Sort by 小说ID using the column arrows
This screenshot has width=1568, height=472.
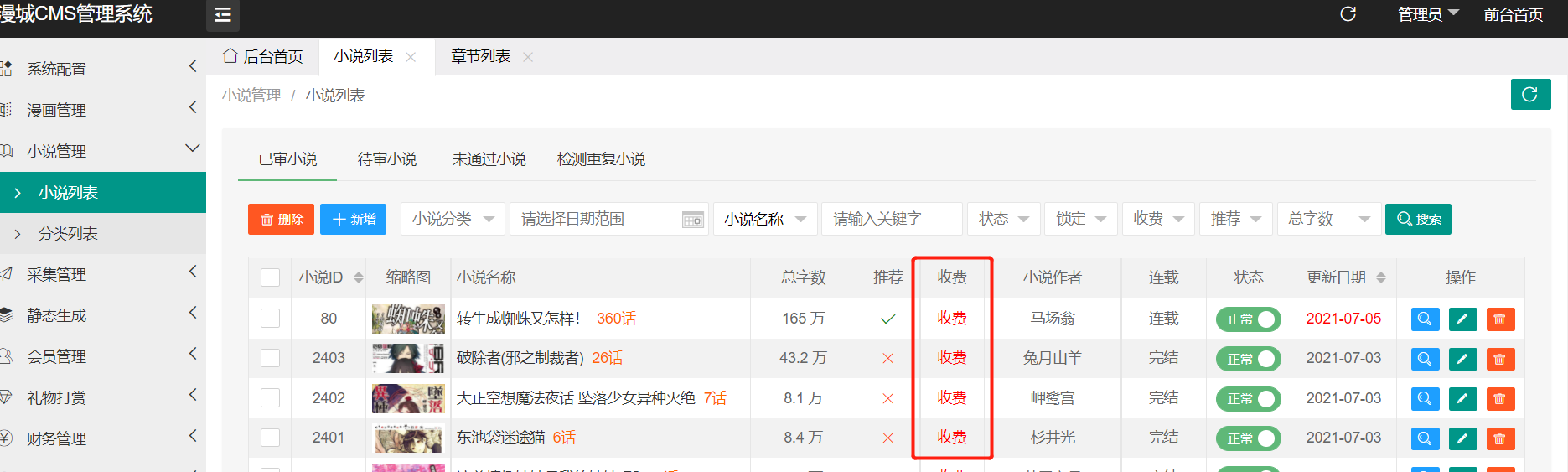coord(359,277)
